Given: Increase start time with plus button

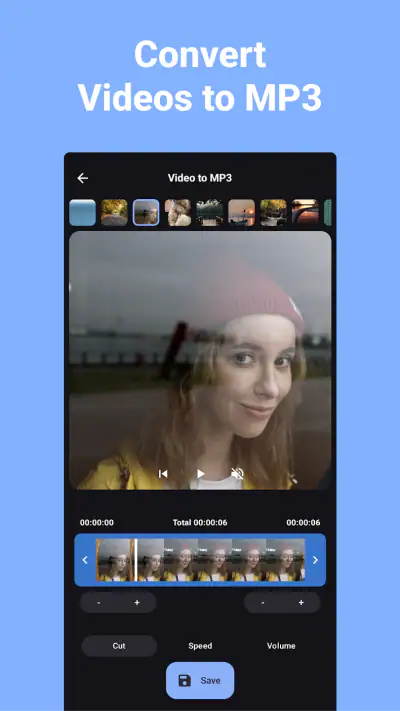Looking at the screenshot, I should 137,603.
